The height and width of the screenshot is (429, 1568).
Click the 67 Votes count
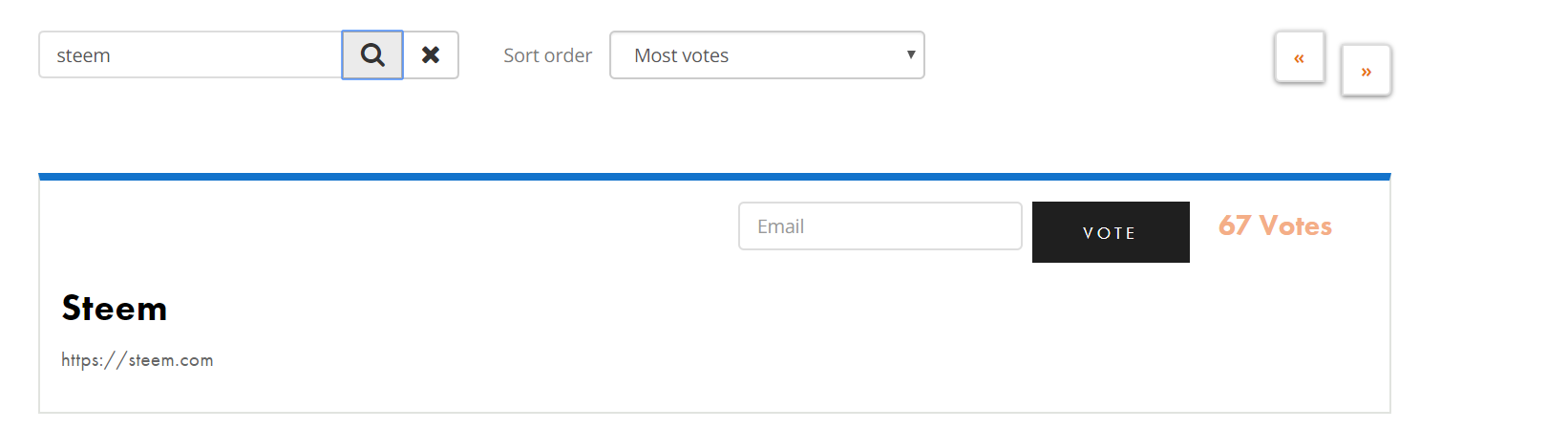[1275, 225]
